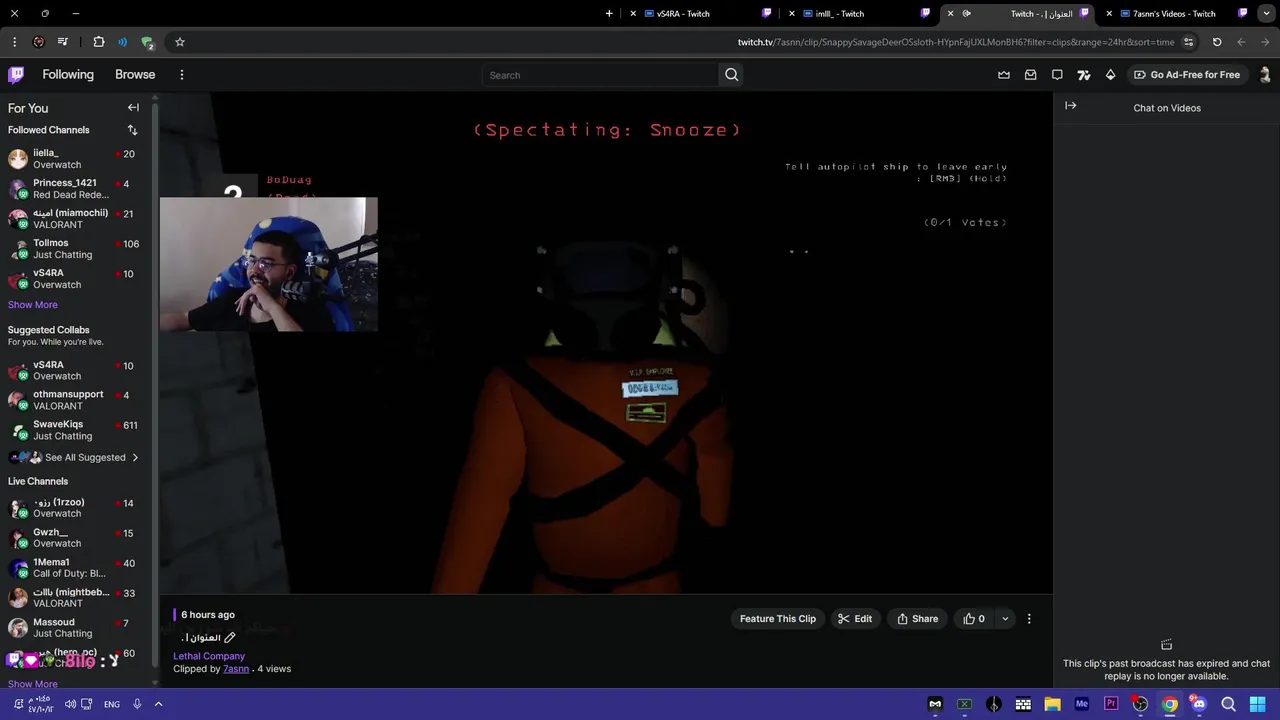1280x720 pixels.
Task: Click the search magnifier button
Action: click(x=731, y=75)
